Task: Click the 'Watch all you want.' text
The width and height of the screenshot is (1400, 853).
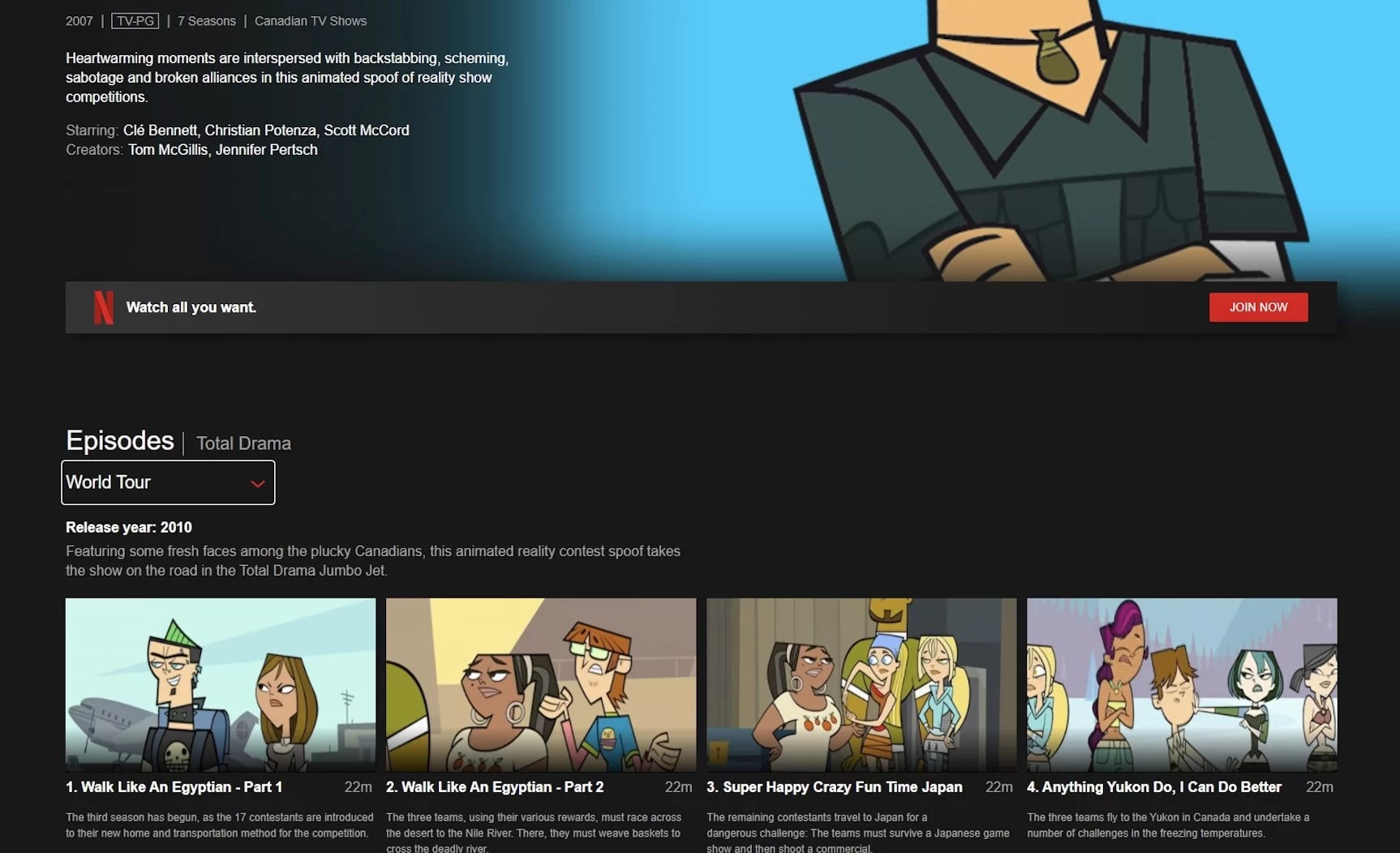Action: [191, 307]
